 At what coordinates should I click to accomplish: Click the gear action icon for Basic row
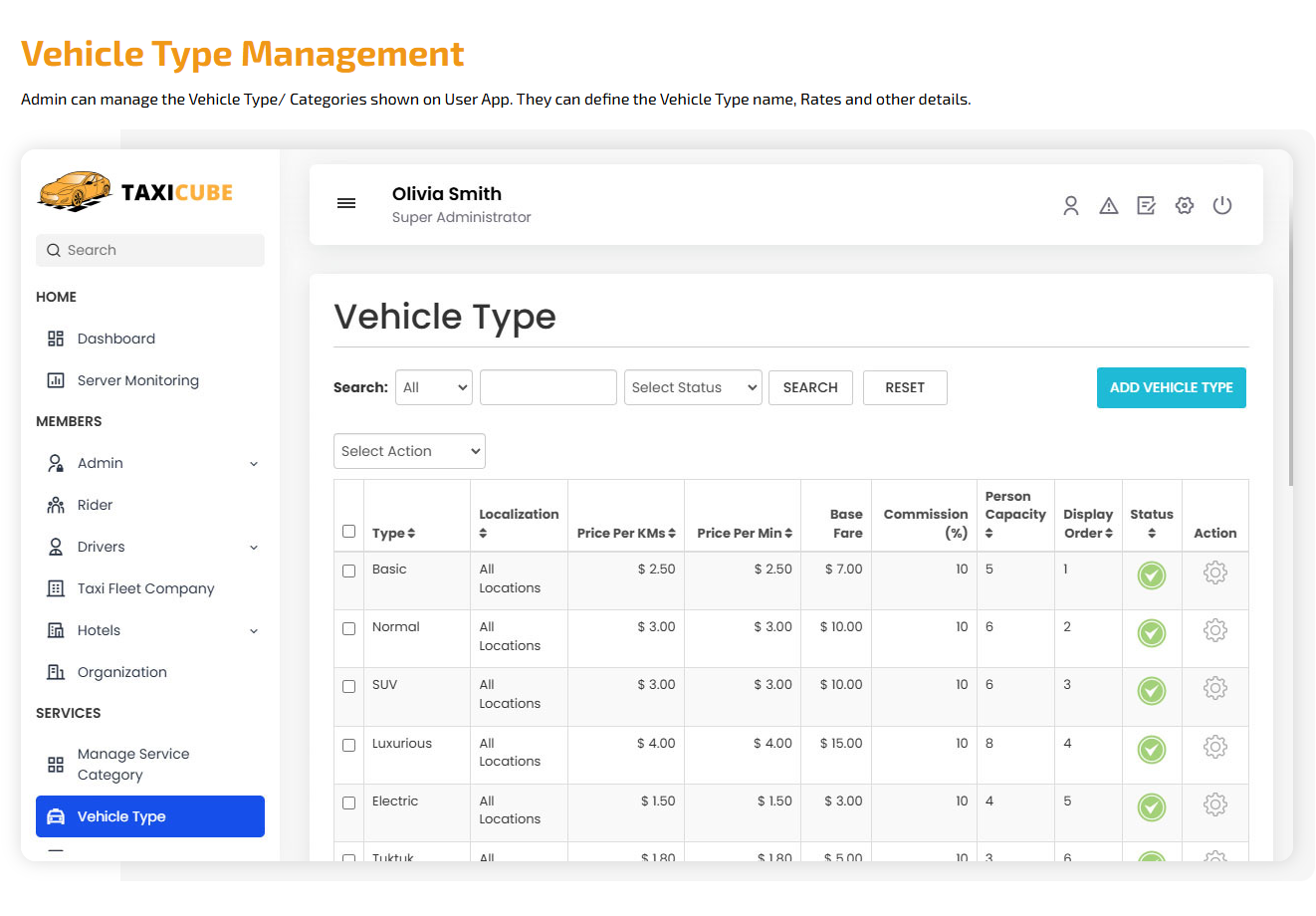1215,572
